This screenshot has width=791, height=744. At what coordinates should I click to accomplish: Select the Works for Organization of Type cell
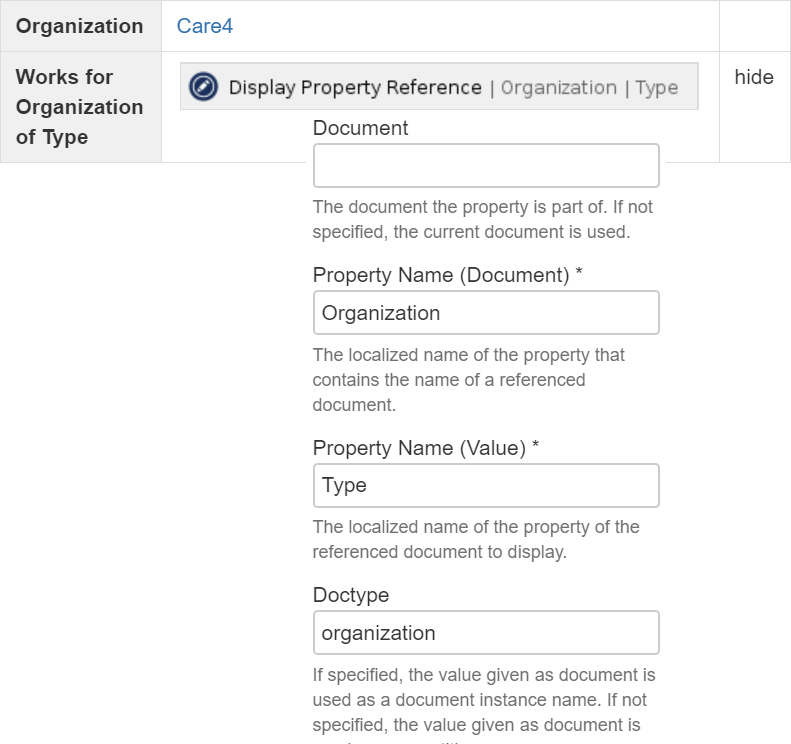tap(80, 107)
